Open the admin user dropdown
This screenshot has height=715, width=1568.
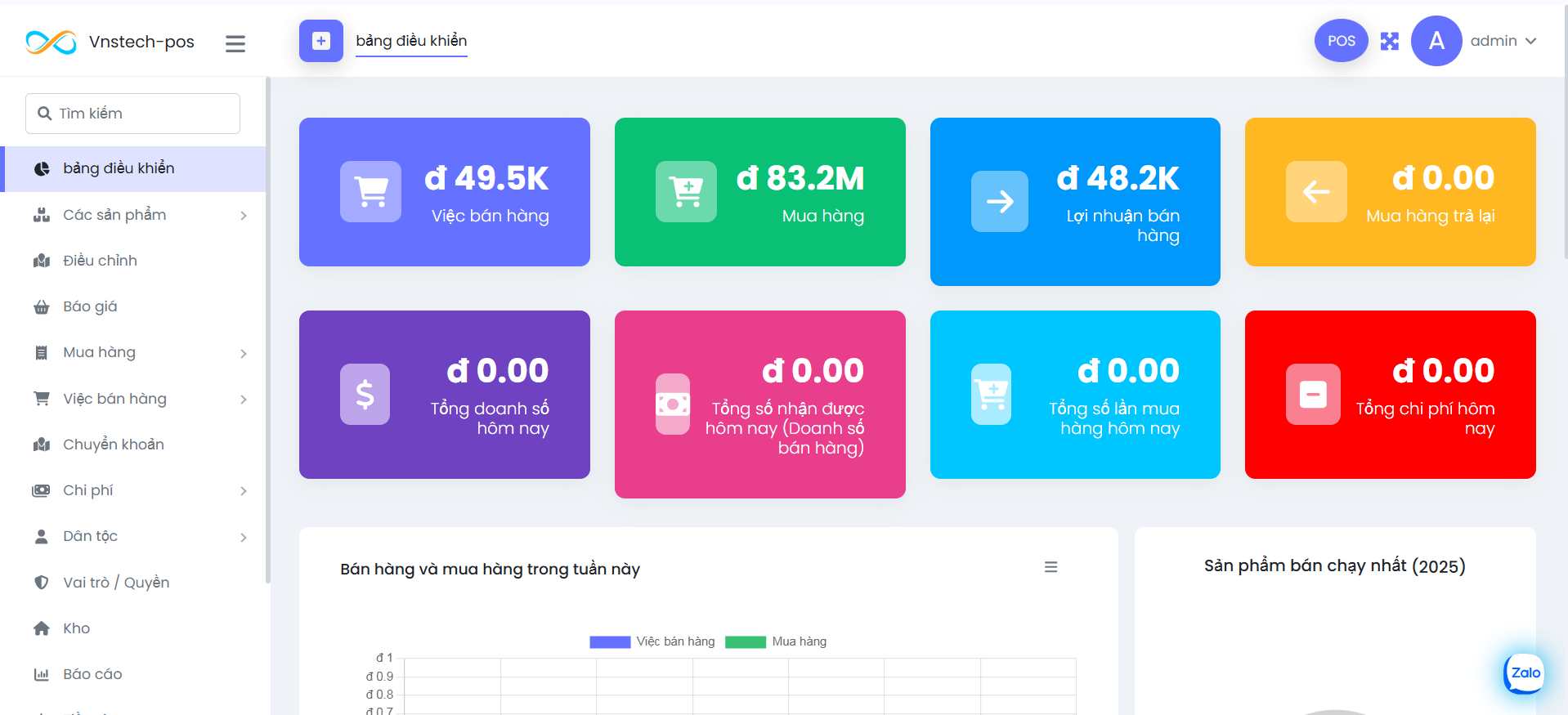tap(1503, 41)
